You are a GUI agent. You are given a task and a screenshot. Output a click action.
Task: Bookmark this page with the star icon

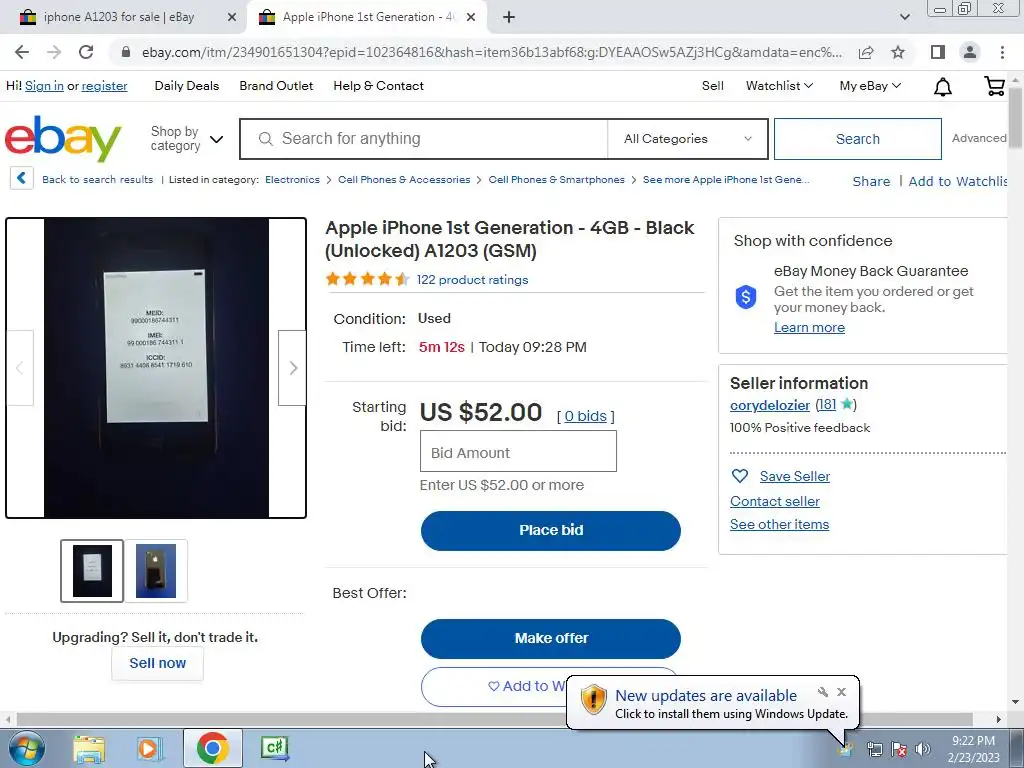click(898, 52)
